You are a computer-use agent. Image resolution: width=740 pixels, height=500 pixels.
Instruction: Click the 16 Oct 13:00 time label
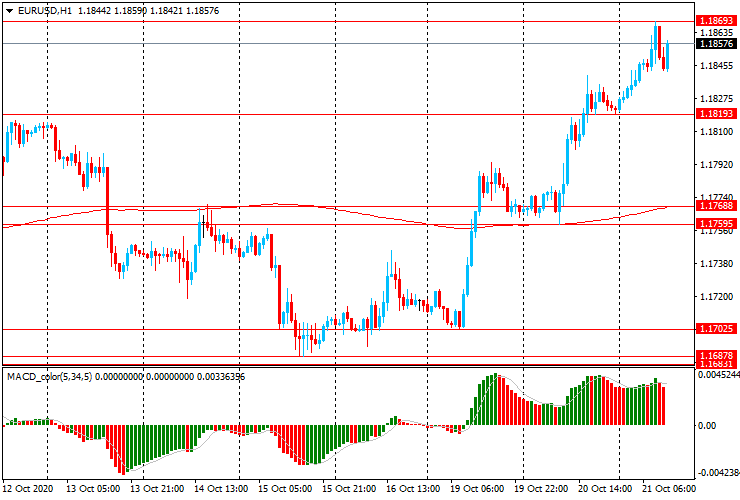click(x=413, y=489)
